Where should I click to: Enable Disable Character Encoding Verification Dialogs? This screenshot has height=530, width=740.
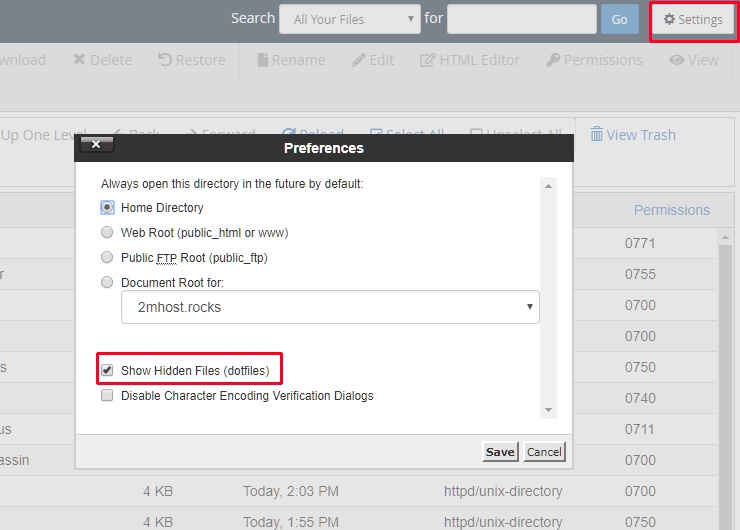(x=107, y=396)
